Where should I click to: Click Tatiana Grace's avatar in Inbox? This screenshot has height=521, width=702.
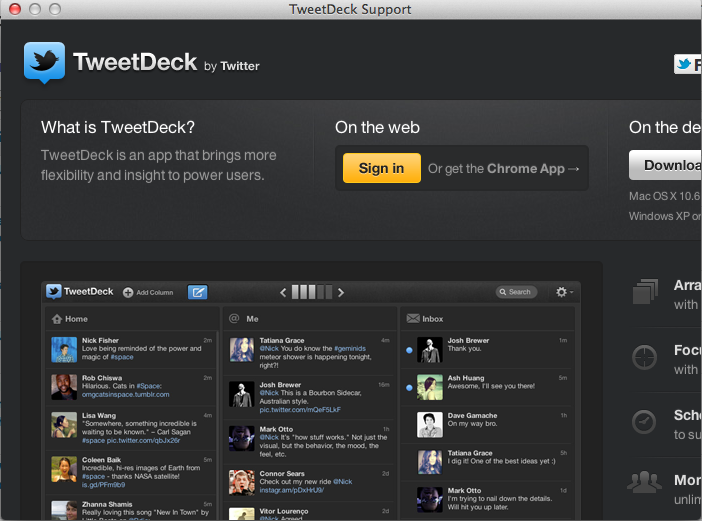(430, 462)
